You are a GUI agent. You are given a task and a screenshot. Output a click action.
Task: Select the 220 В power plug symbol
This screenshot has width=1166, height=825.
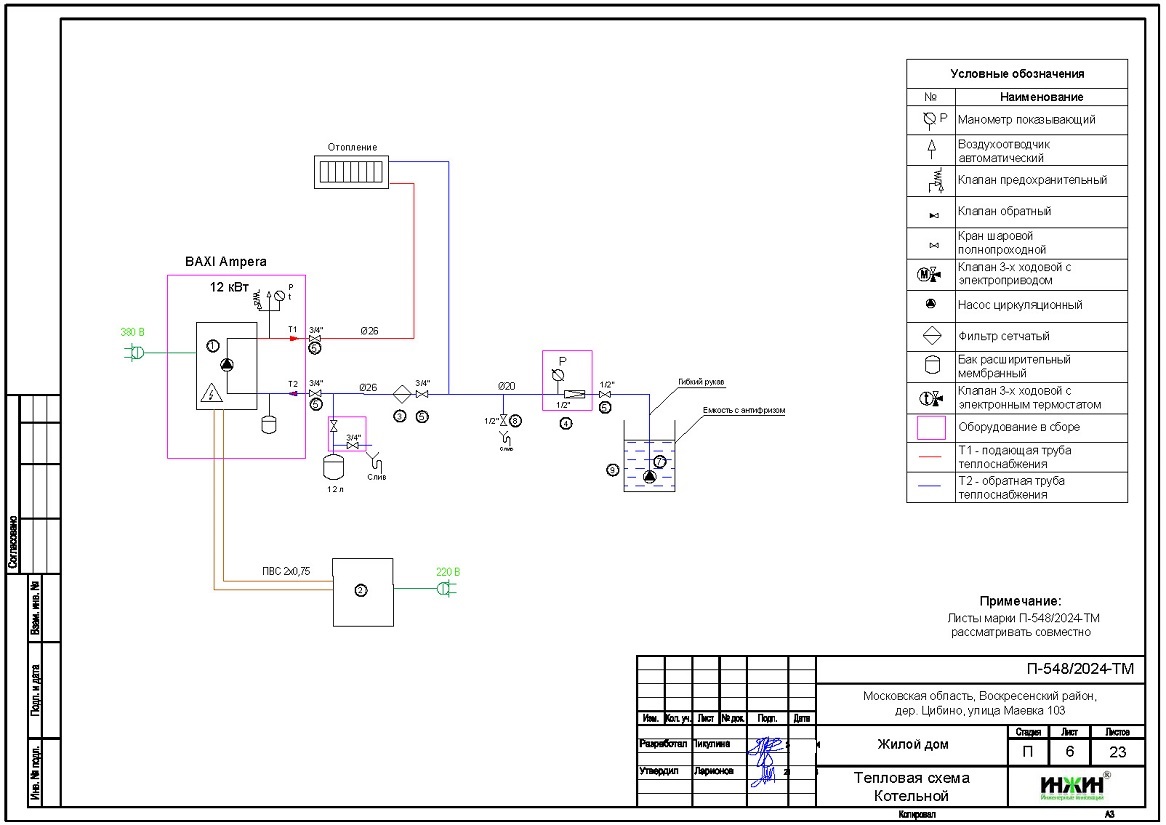(446, 590)
